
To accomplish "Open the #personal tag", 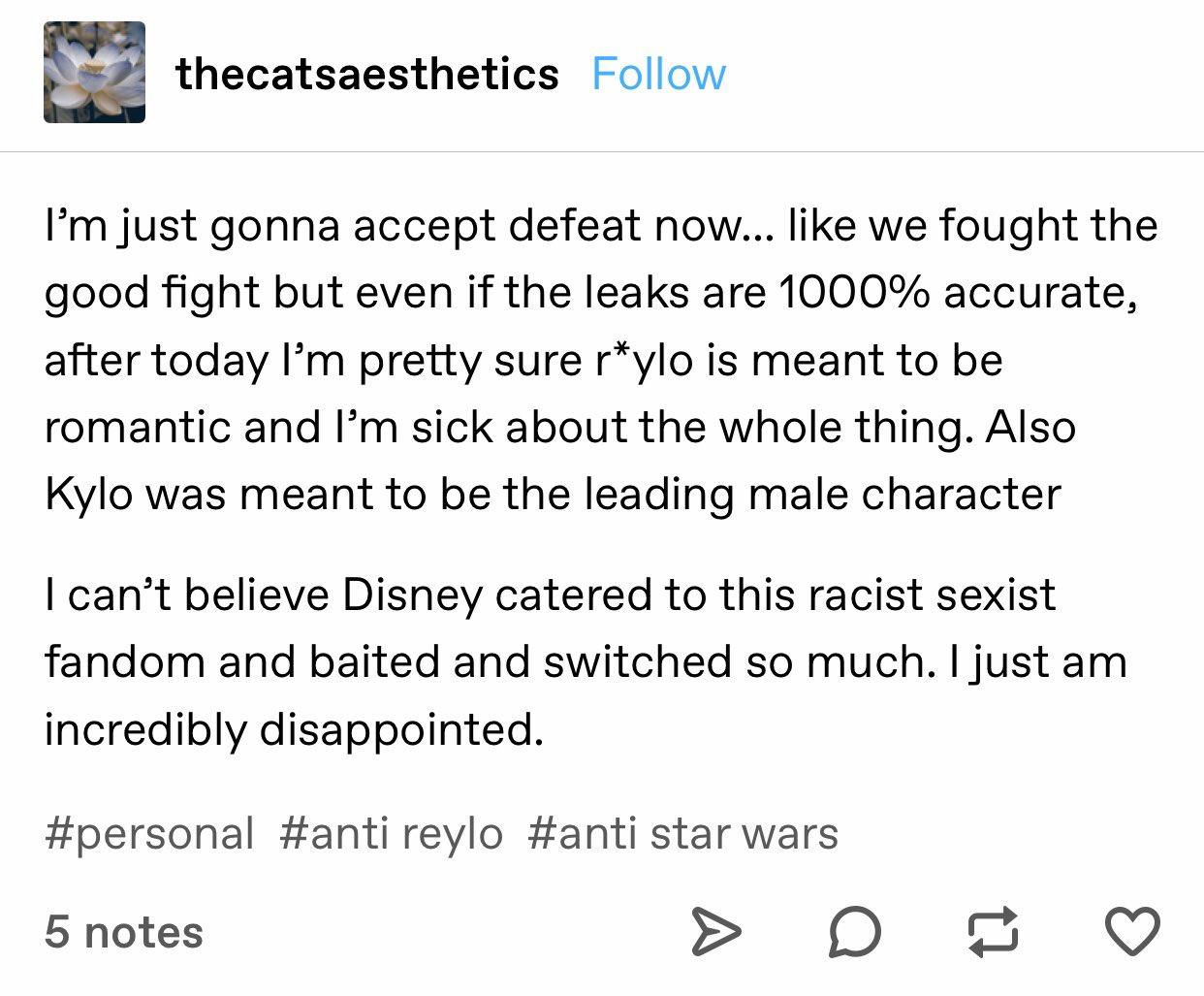I will click(149, 834).
